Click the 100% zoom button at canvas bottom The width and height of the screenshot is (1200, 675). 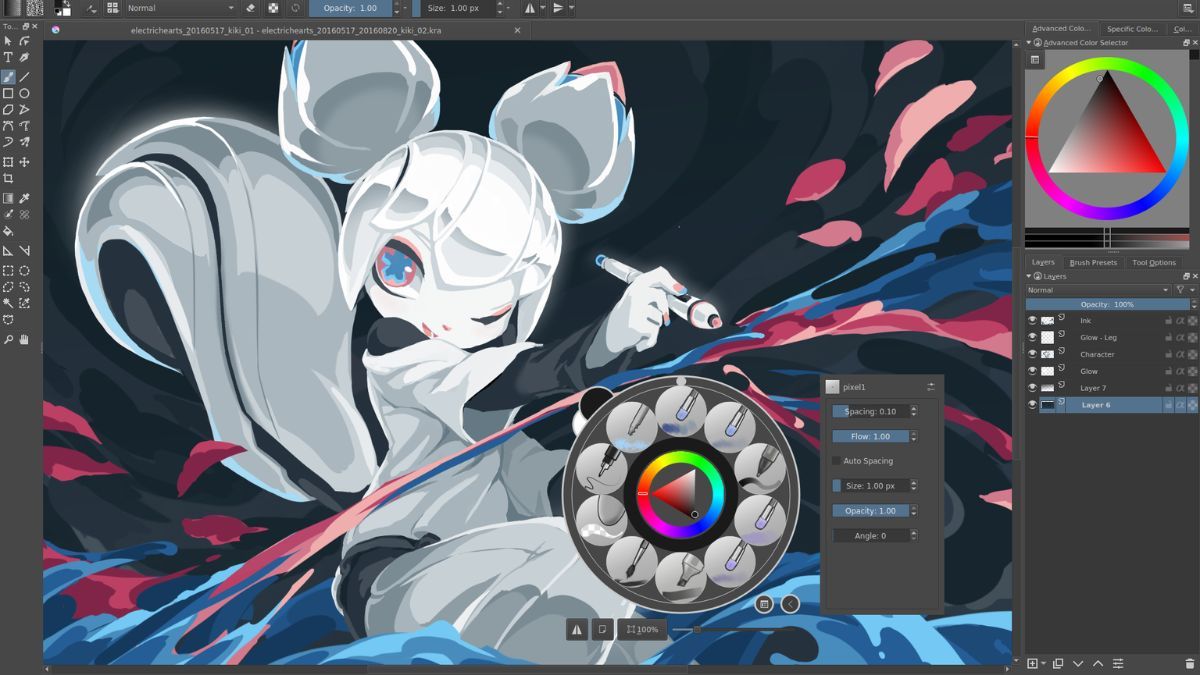click(x=641, y=629)
